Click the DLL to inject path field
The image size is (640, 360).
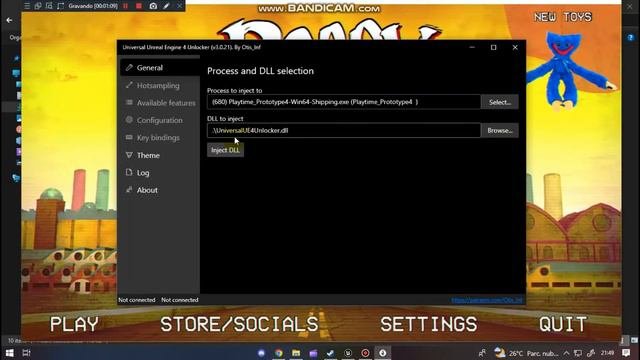344,131
